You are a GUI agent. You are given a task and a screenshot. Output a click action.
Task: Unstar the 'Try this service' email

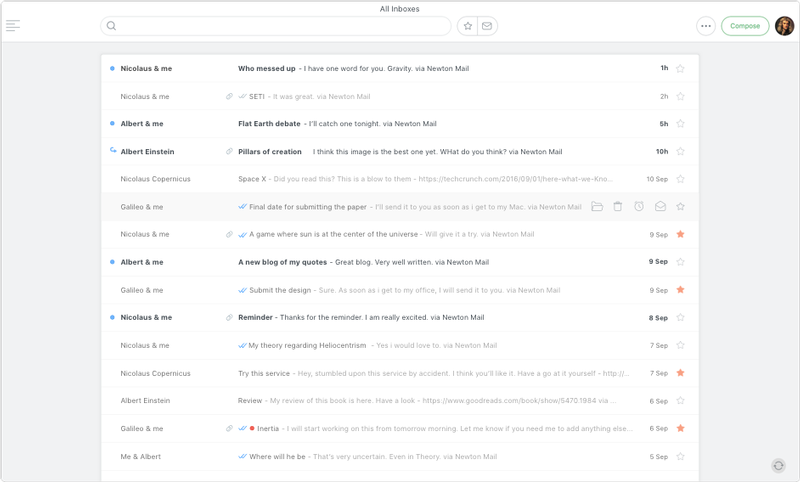(x=680, y=373)
